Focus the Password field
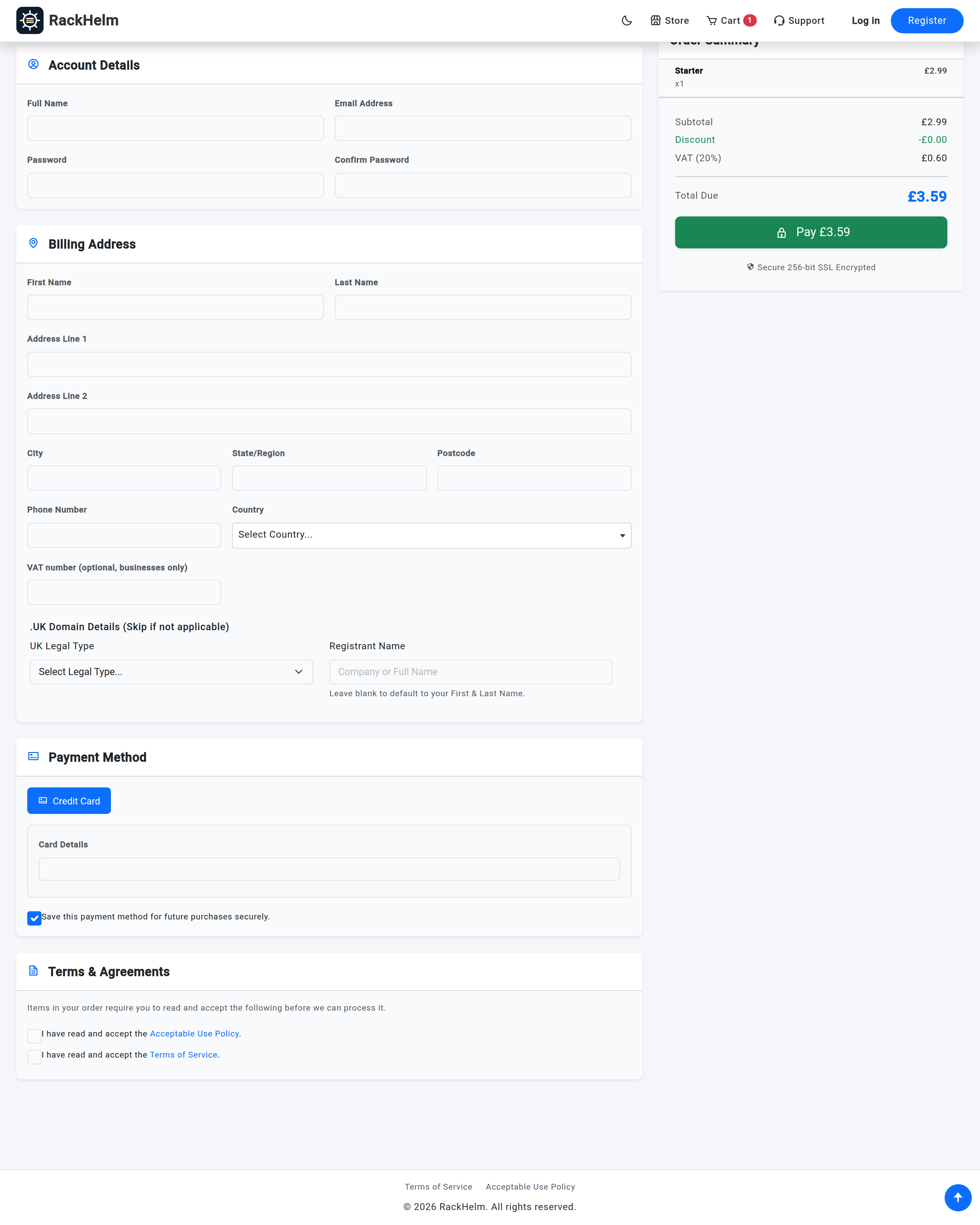The image size is (980, 1225). tap(175, 185)
